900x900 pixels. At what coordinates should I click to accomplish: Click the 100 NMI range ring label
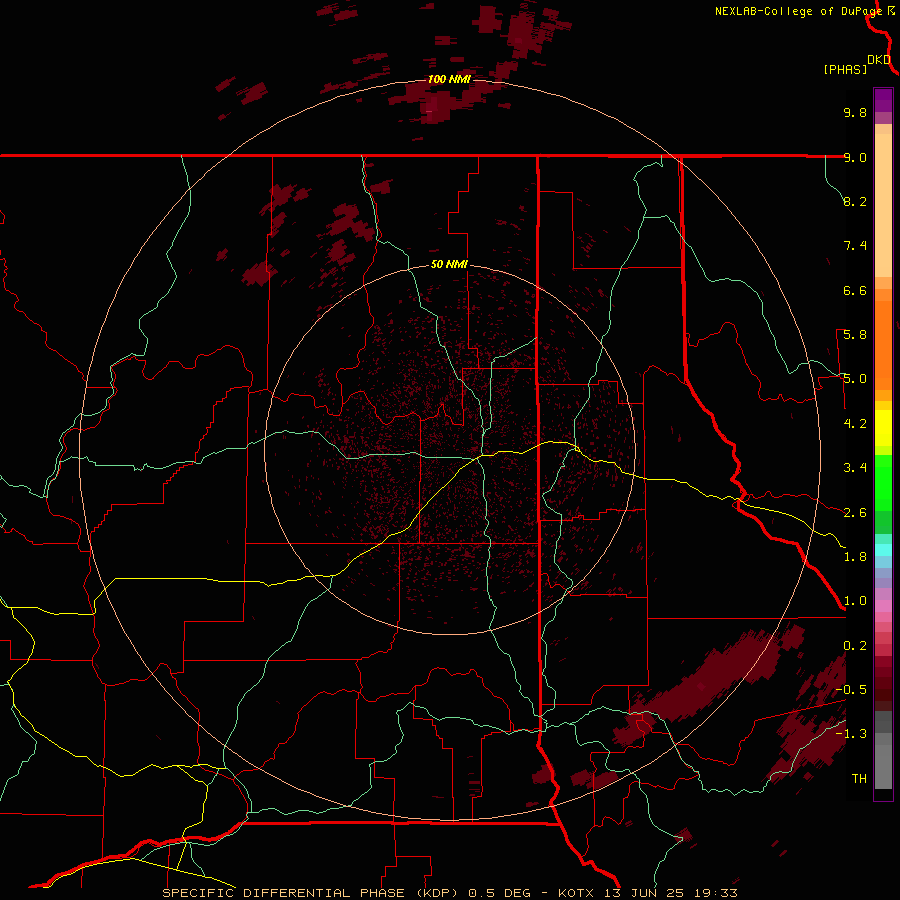pyautogui.click(x=449, y=79)
